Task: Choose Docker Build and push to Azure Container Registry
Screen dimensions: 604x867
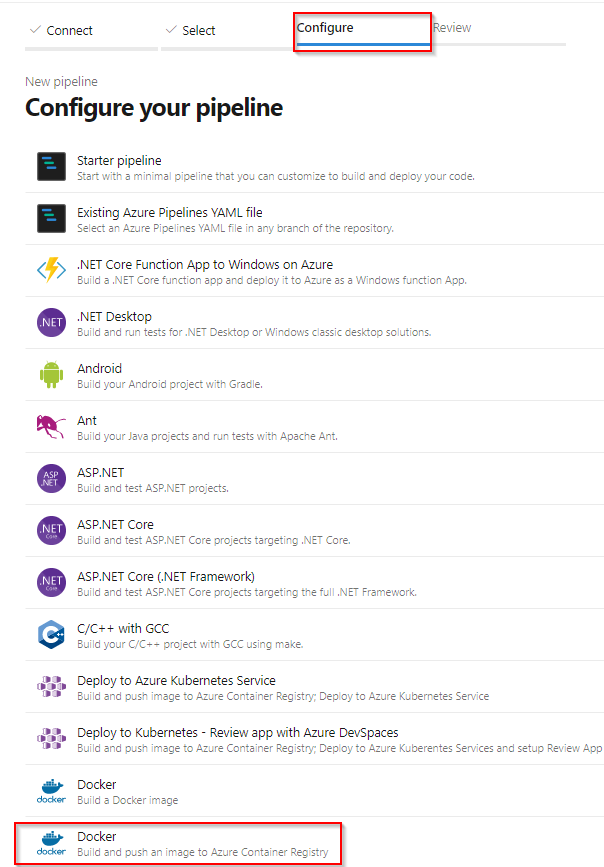Action: coord(179,844)
